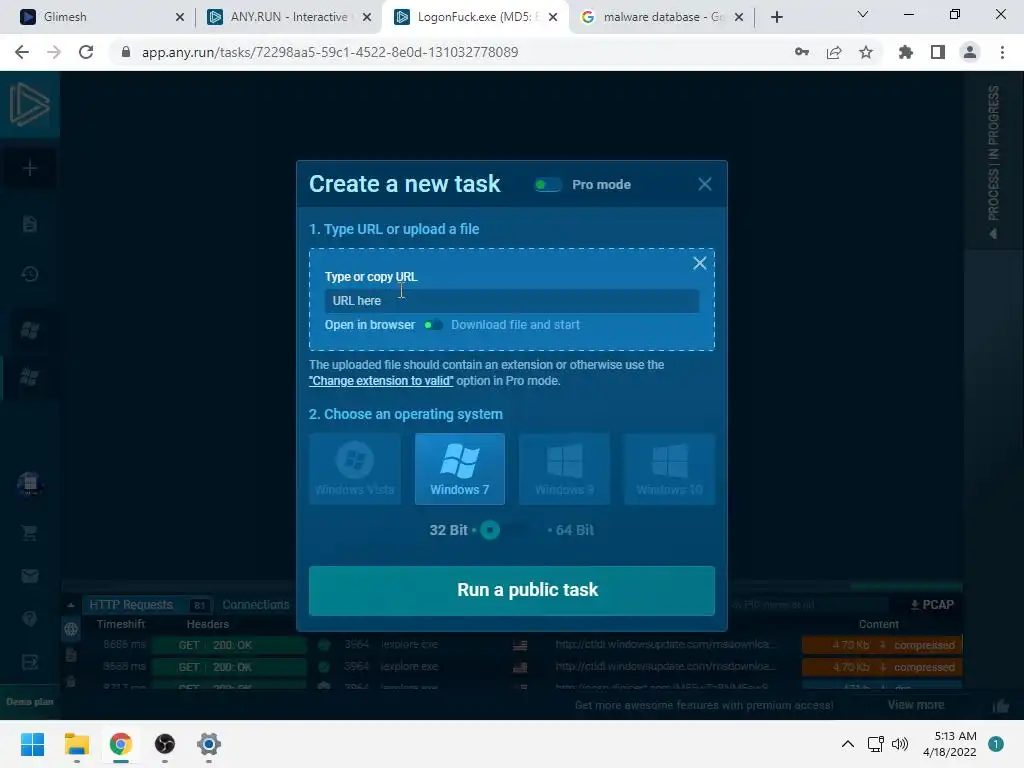This screenshot has height=768, width=1024.
Task: Bookmark this page with the star
Action: [866, 52]
